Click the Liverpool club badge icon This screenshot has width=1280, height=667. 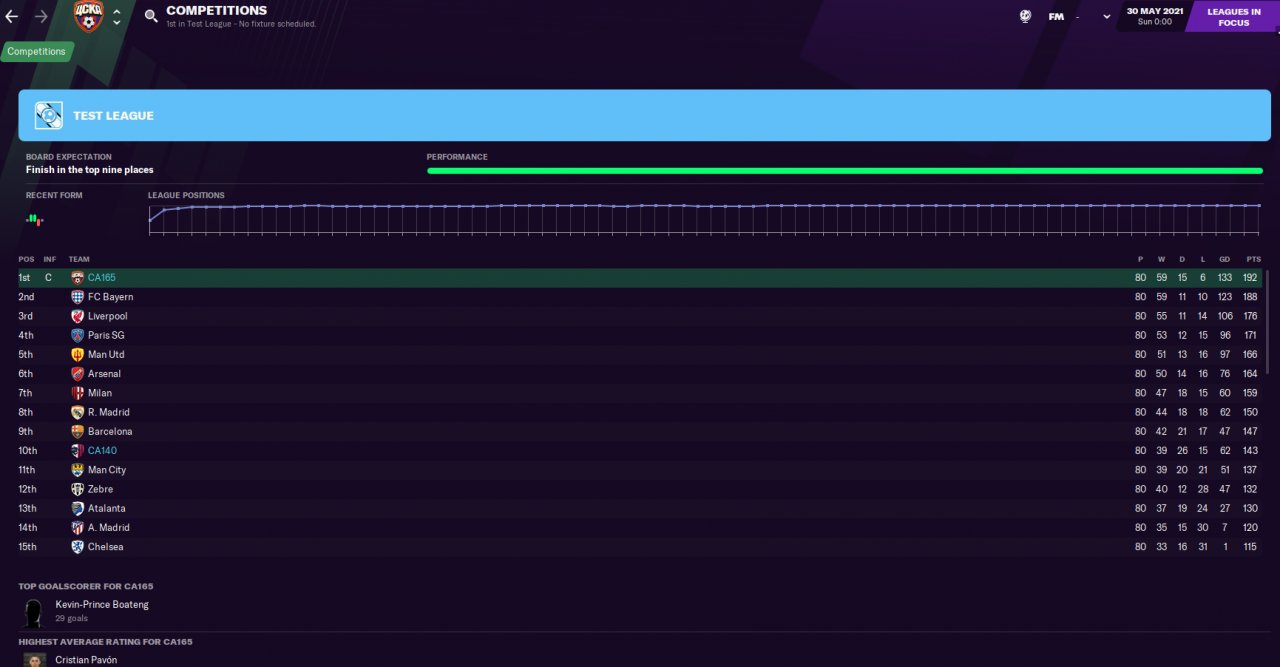tap(77, 316)
